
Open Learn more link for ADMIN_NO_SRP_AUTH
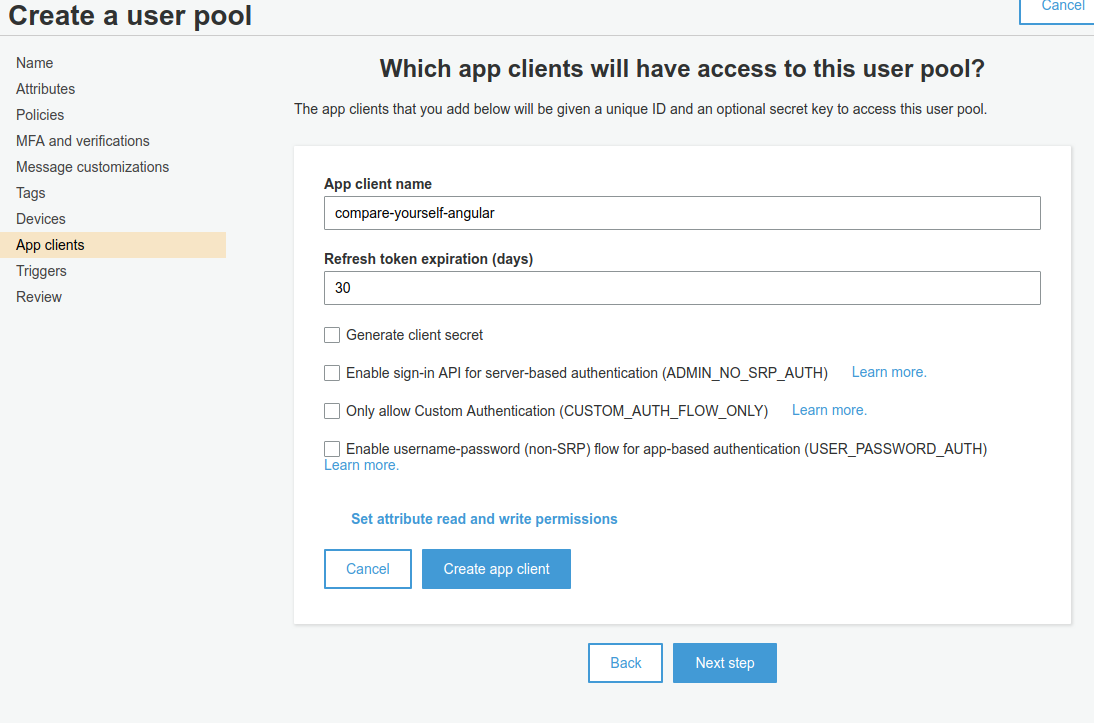pos(889,372)
